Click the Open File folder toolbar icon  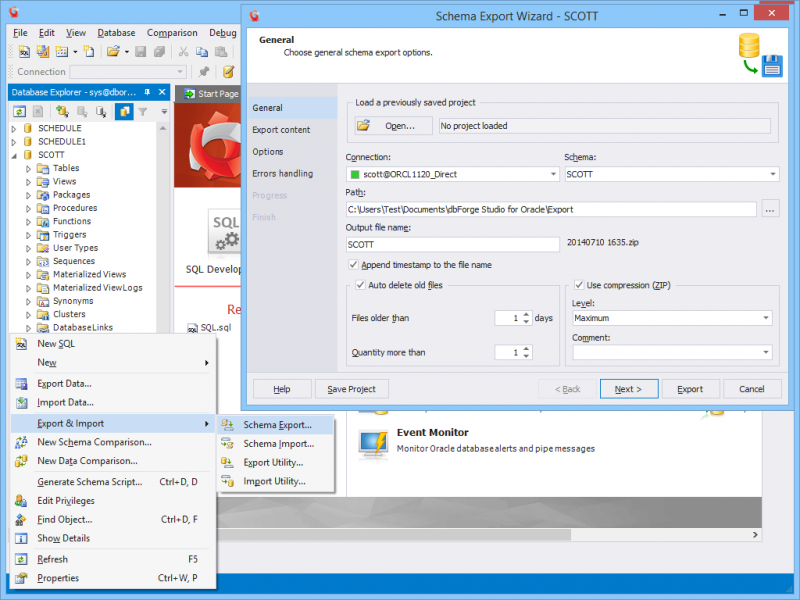[x=111, y=52]
